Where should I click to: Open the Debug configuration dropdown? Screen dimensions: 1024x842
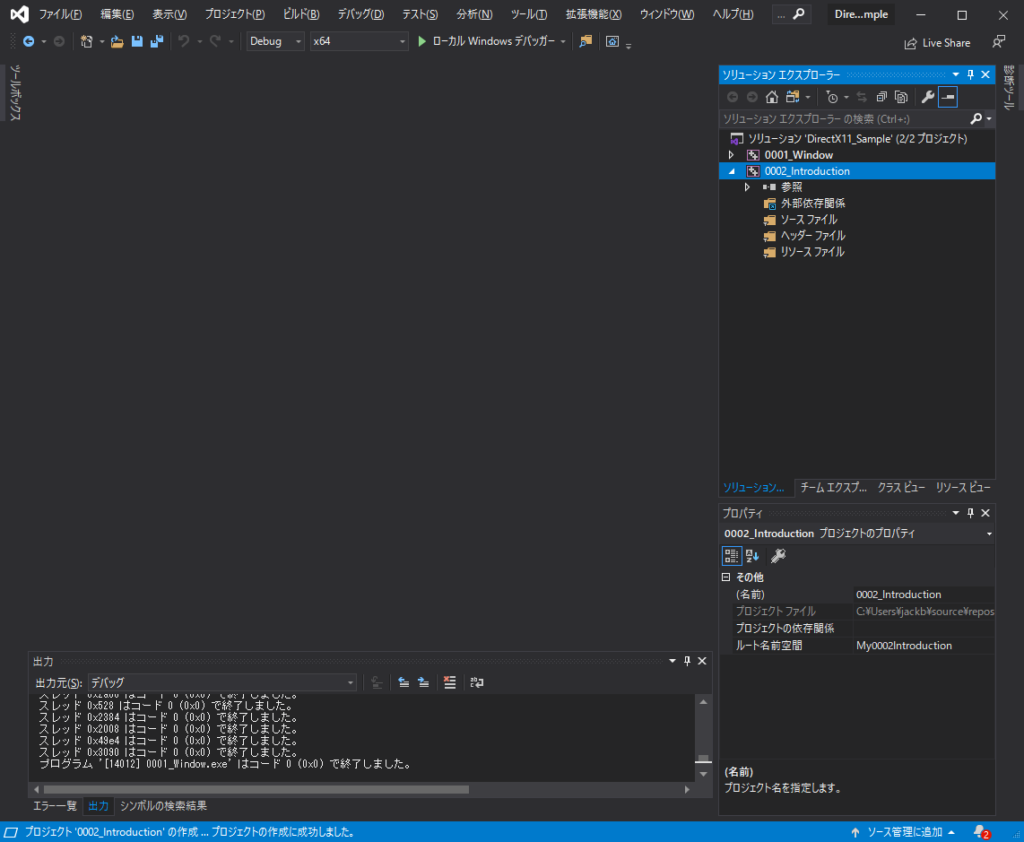point(296,42)
